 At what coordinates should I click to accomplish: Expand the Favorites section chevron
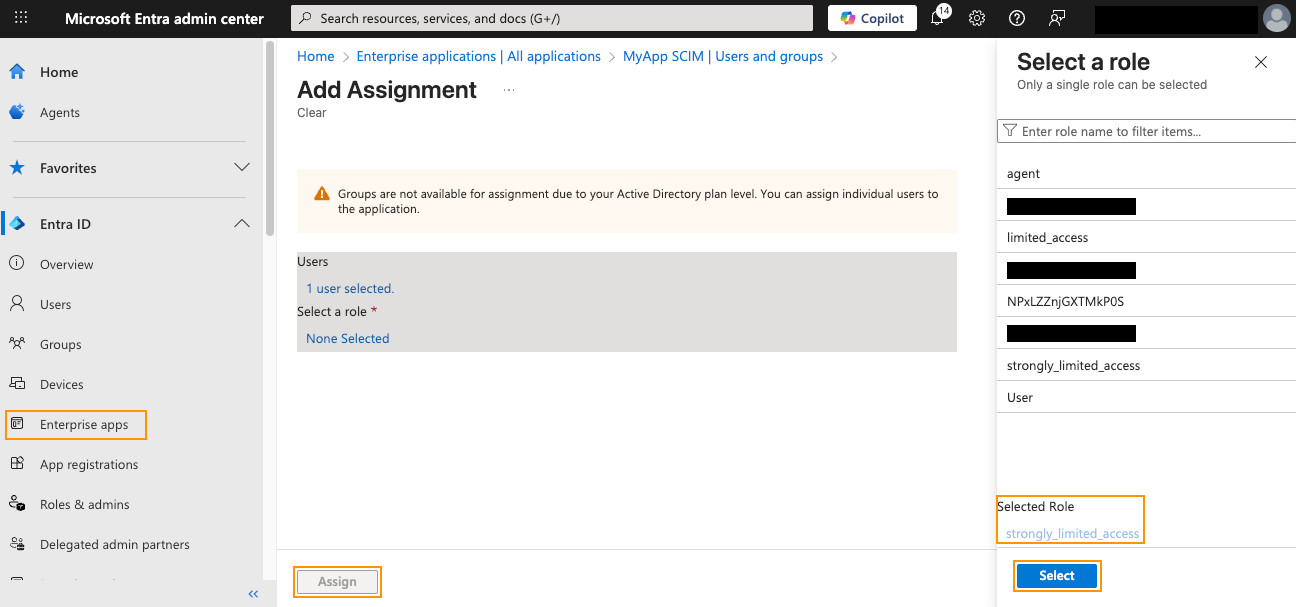coord(241,167)
